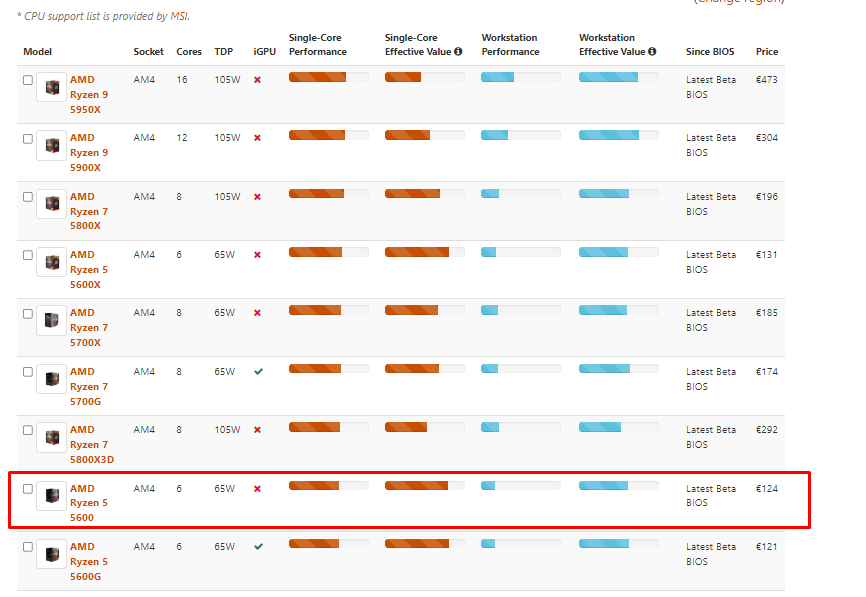Screen dimensions: 866x597
Task: Tick the checkbox for AMD Ryzen 9 5950X
Action: click(x=28, y=80)
